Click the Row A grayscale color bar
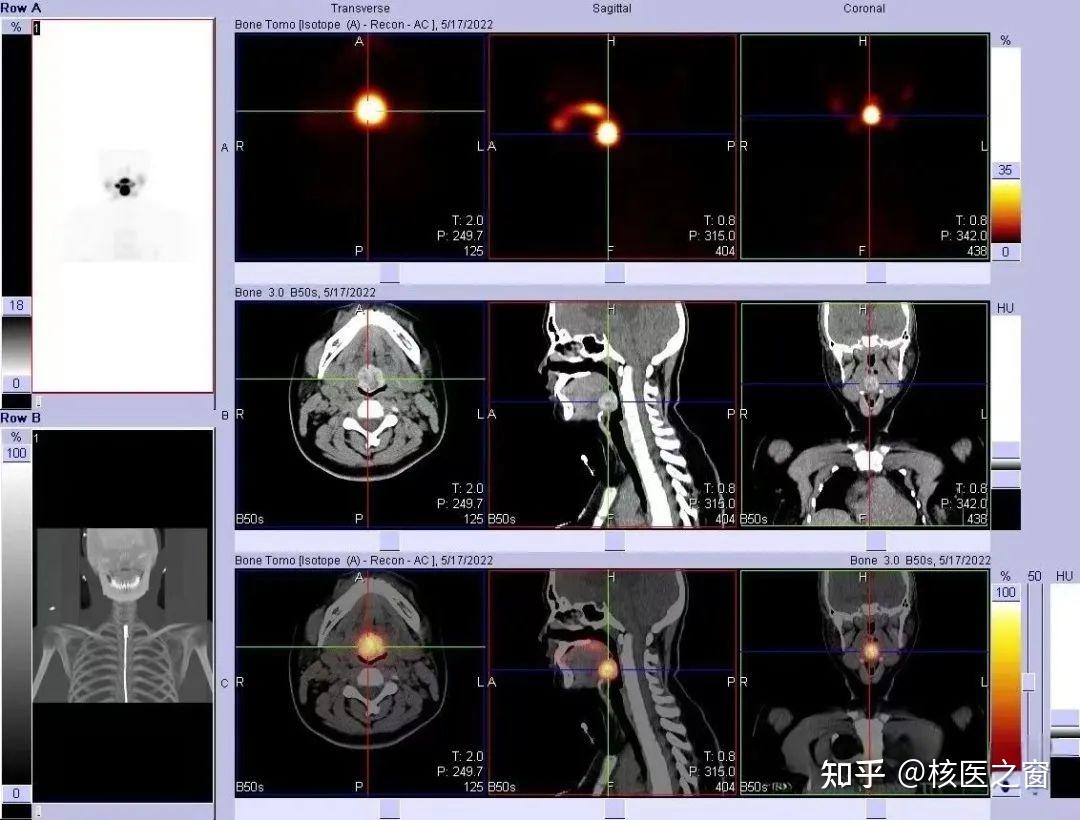 pyautogui.click(x=17, y=344)
